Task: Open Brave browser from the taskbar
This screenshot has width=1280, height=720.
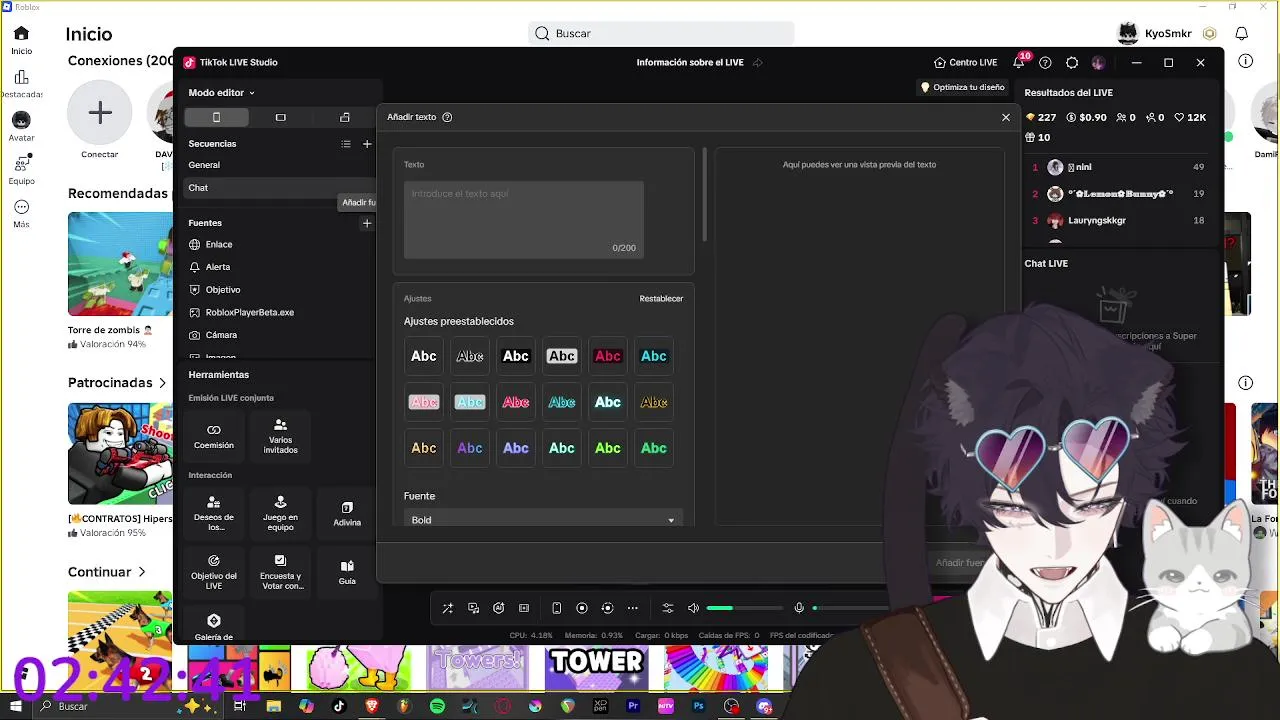Action: click(x=372, y=706)
